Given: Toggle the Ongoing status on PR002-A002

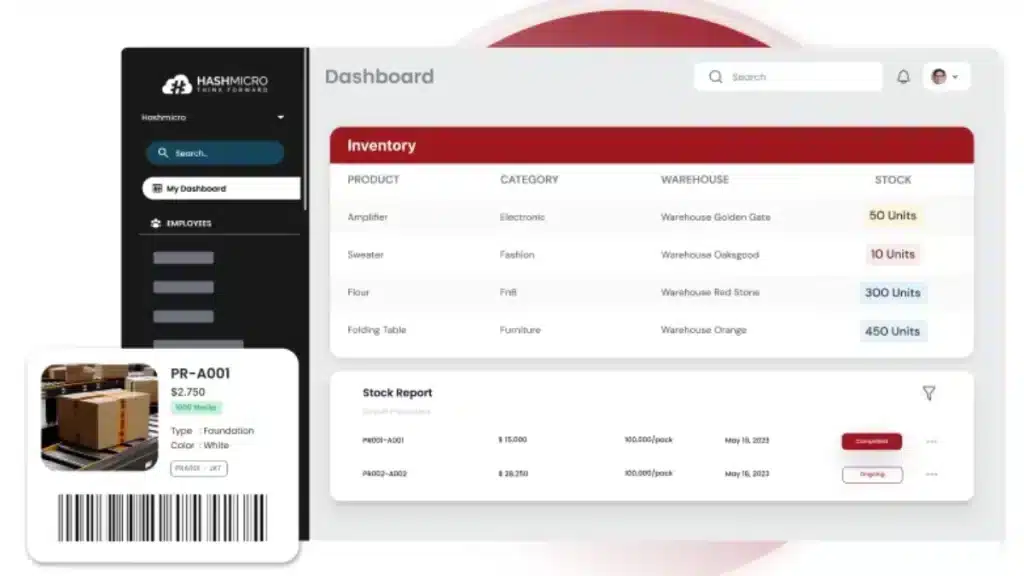Looking at the screenshot, I should pyautogui.click(x=871, y=474).
